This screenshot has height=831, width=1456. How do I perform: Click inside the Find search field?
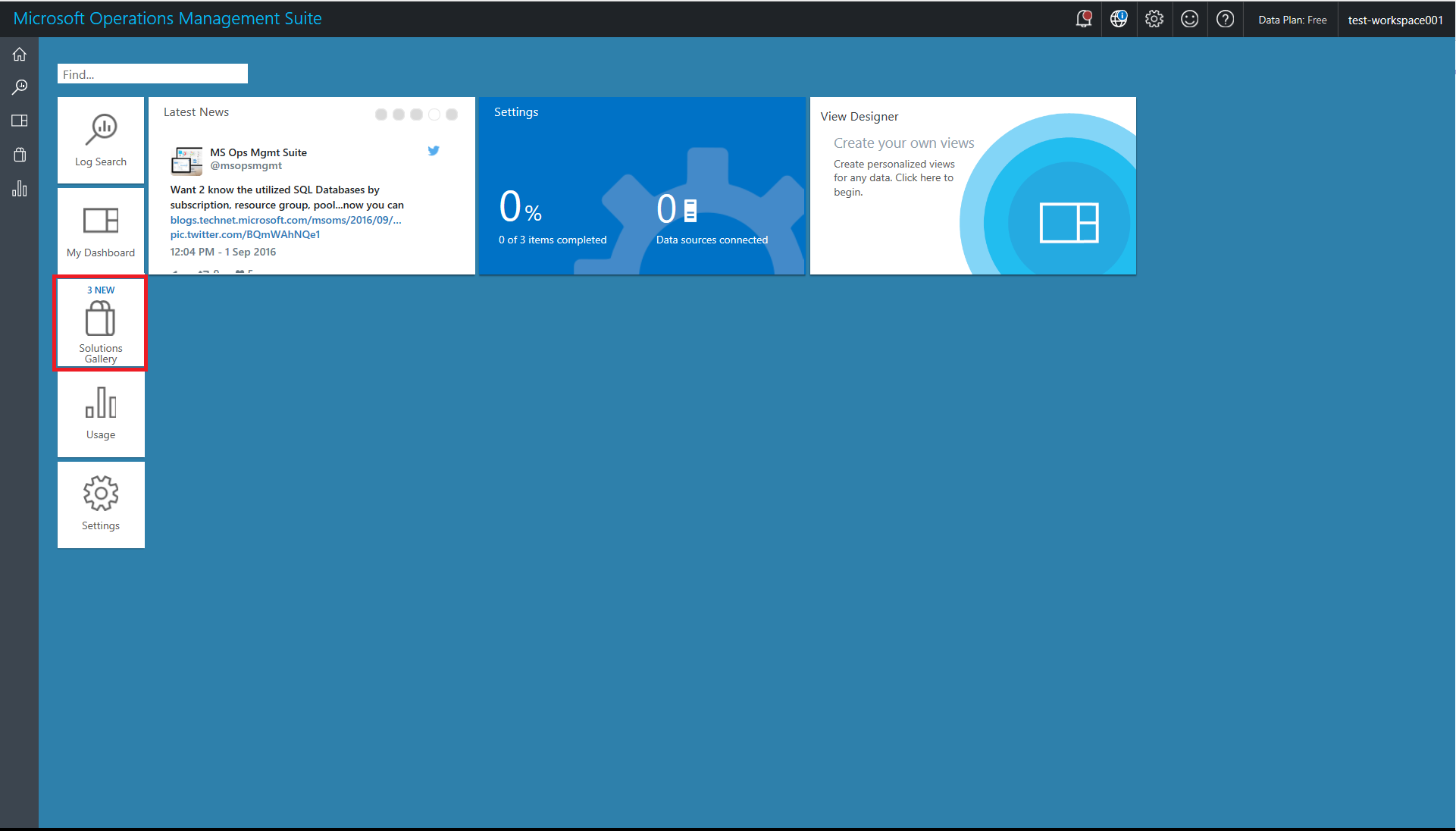coord(152,74)
